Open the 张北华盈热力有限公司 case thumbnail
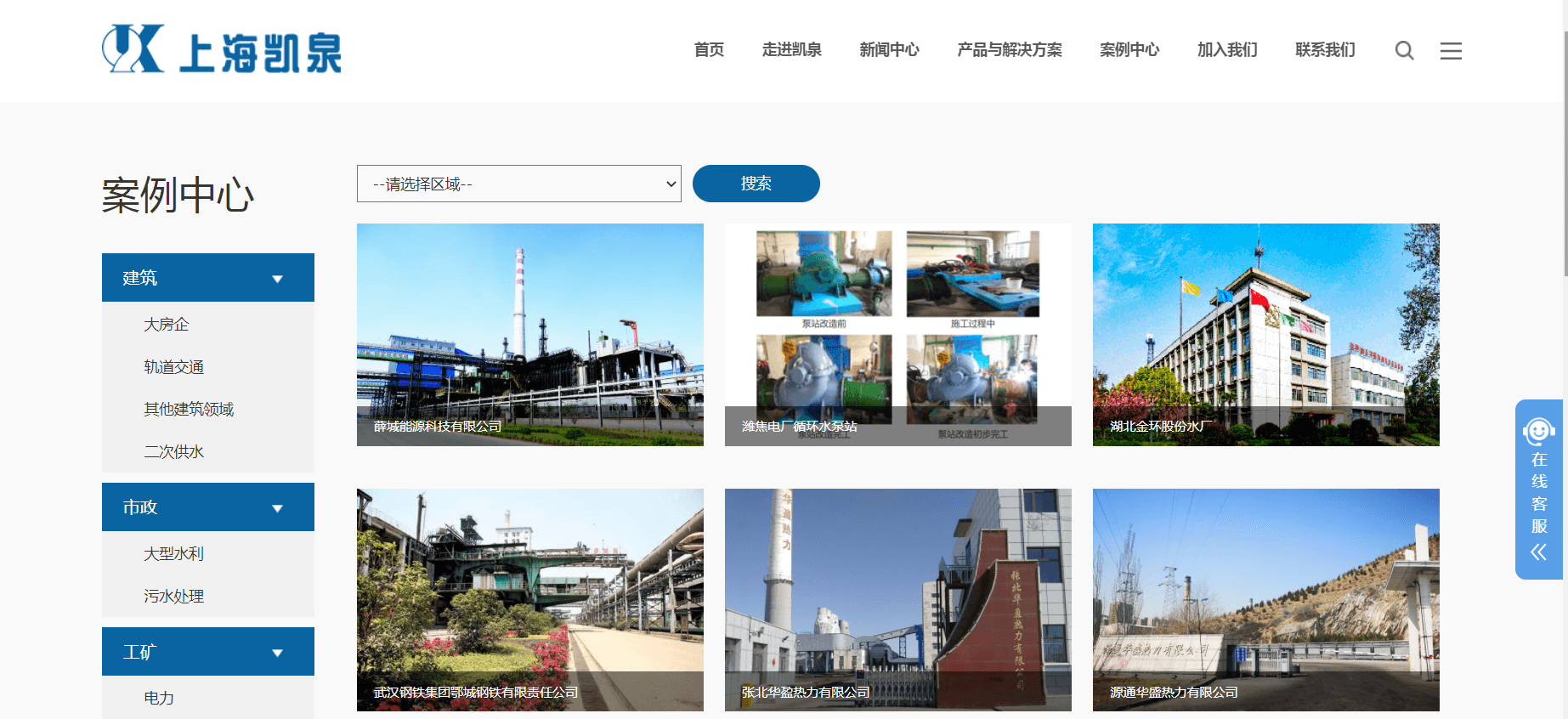Viewport: 1568px width, 719px height. (x=898, y=600)
